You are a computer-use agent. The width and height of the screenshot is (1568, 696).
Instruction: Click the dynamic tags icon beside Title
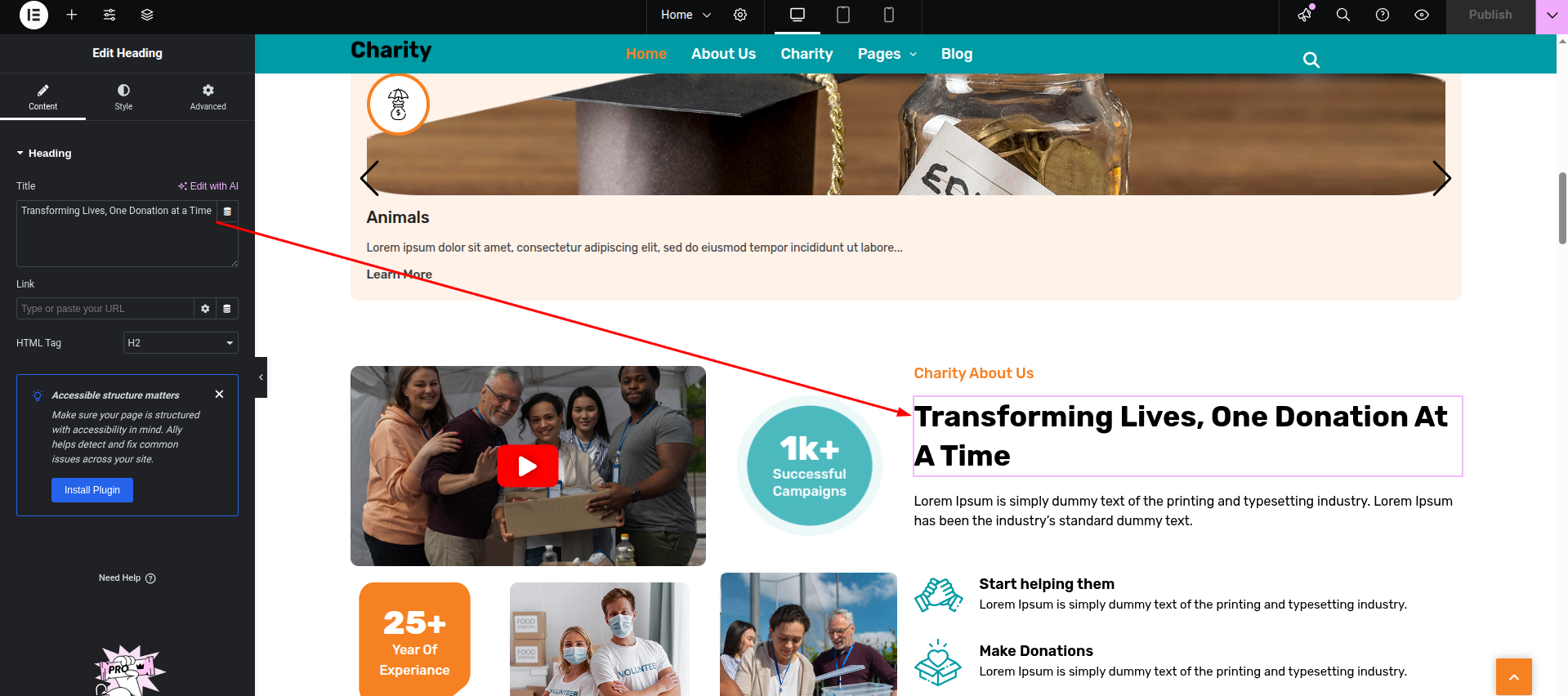point(228,212)
